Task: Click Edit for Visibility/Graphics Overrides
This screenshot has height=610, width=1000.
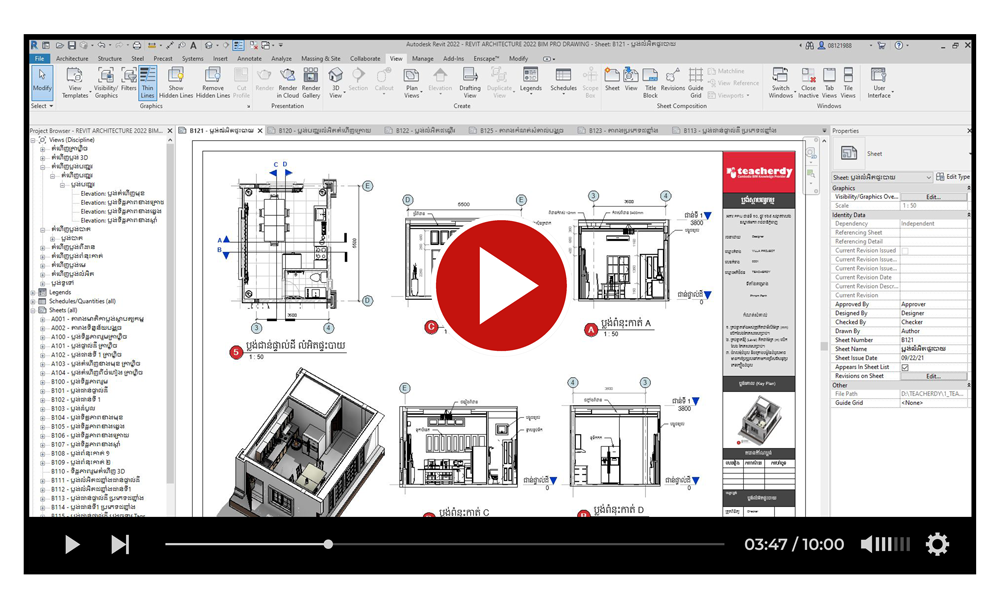Action: [x=934, y=197]
